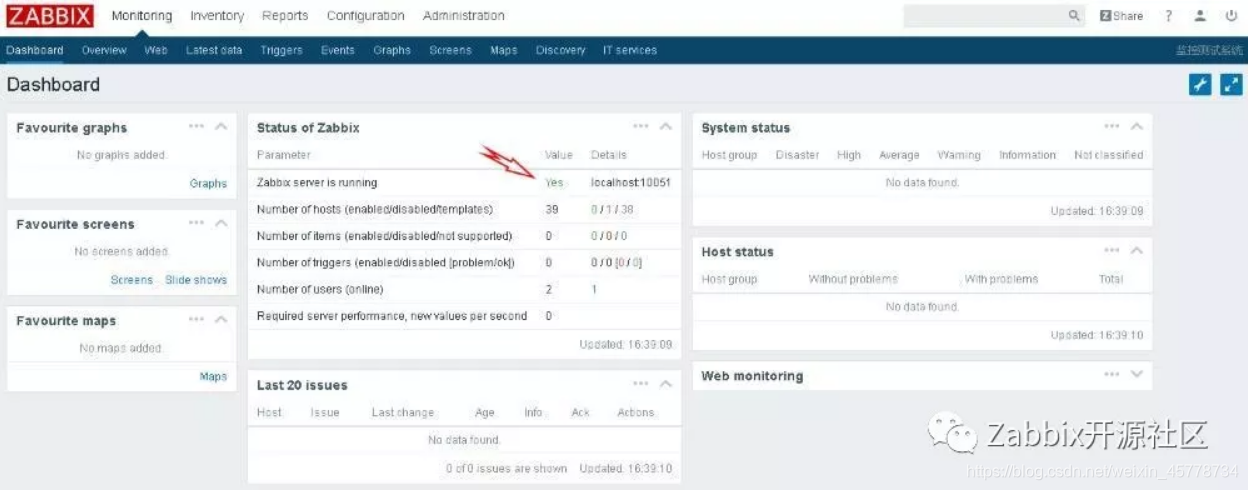
Task: Go to the Triggers submenu
Action: coord(282,50)
